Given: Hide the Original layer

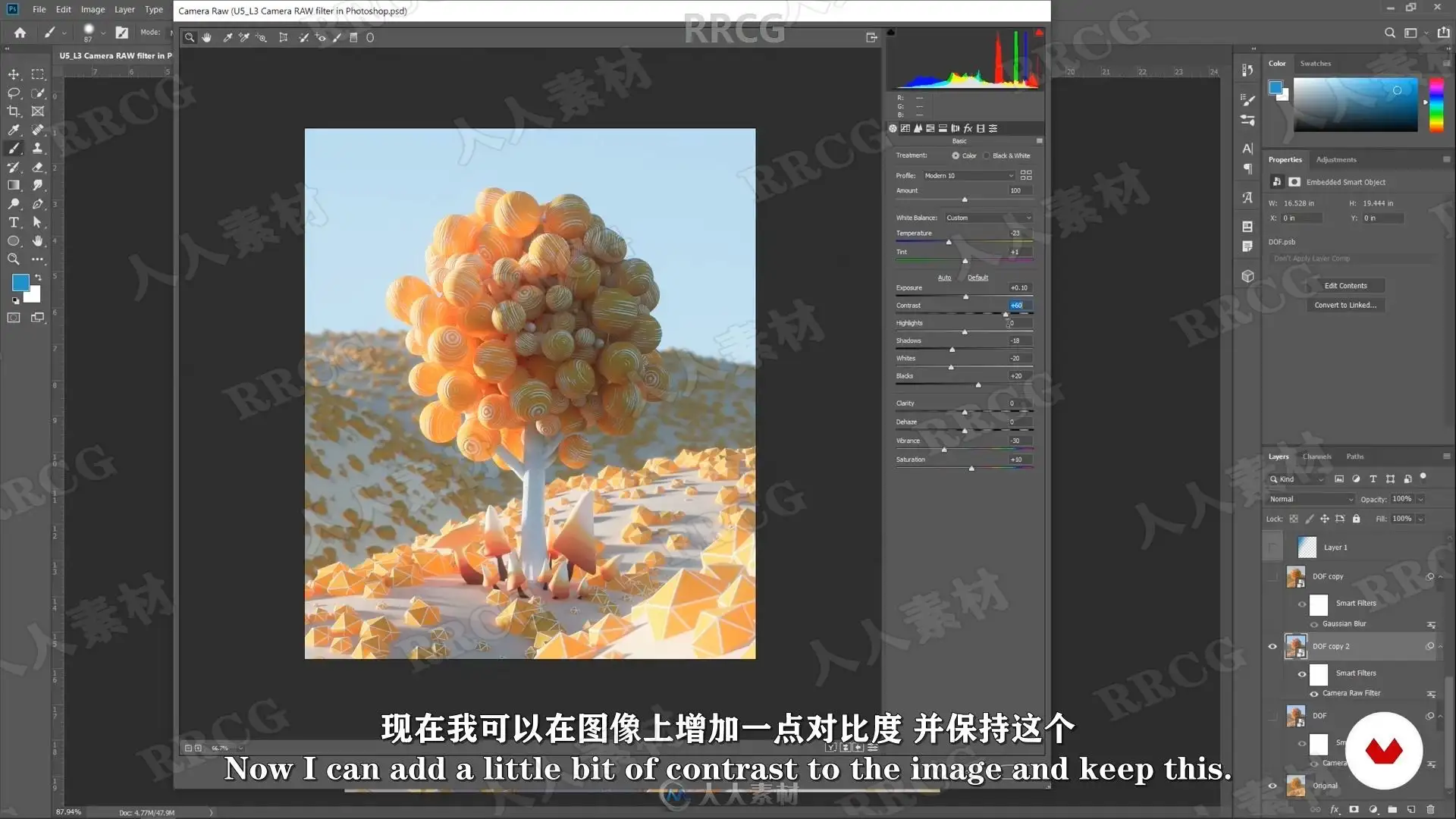Looking at the screenshot, I should (x=1272, y=786).
